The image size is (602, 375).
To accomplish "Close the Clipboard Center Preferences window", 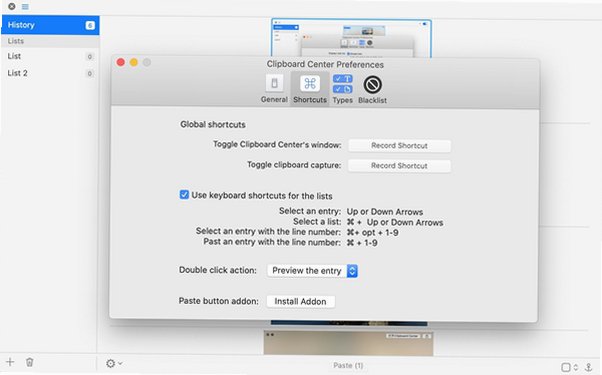I will 121,63.
